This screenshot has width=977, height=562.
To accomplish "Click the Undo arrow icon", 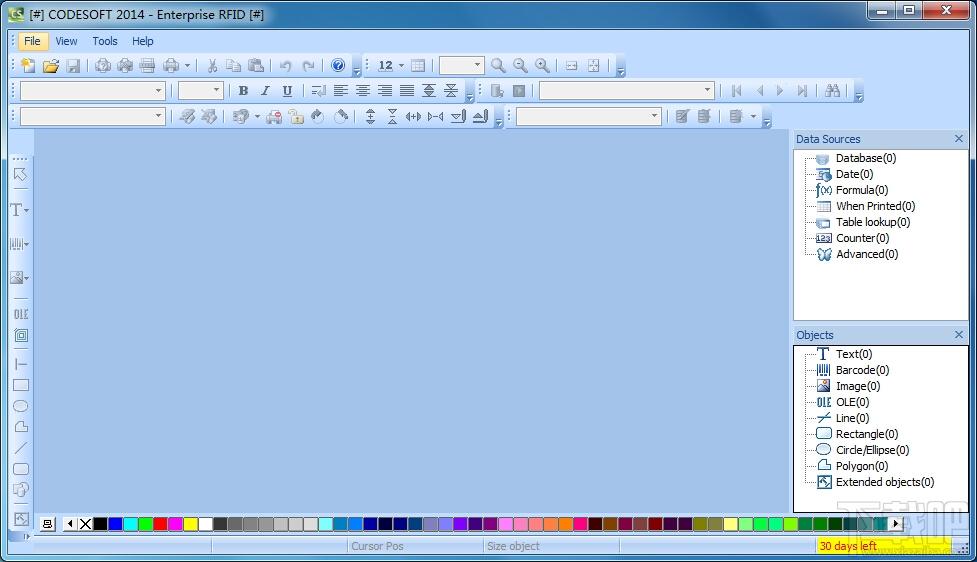I will 286,65.
